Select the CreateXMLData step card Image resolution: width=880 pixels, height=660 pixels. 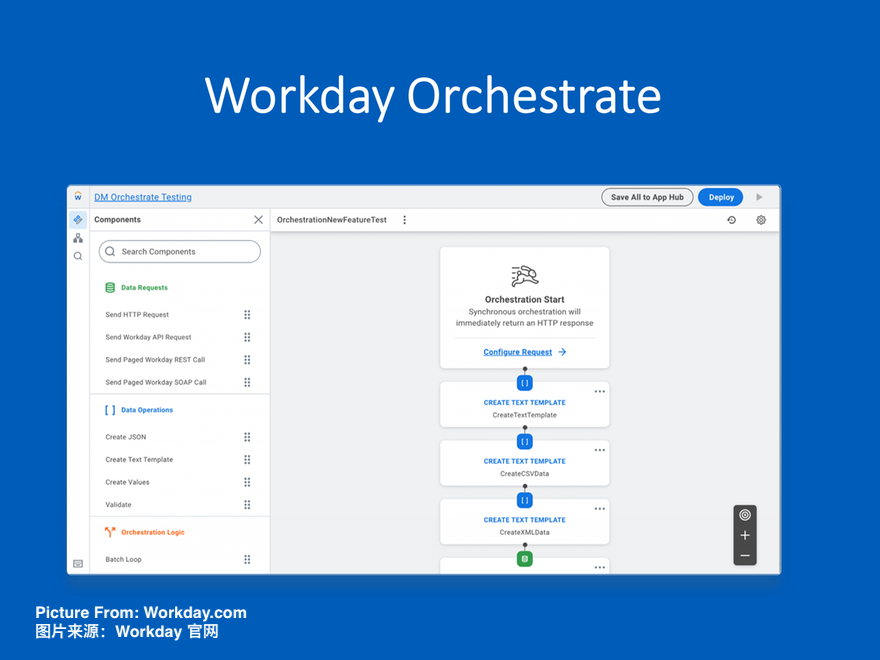525,522
